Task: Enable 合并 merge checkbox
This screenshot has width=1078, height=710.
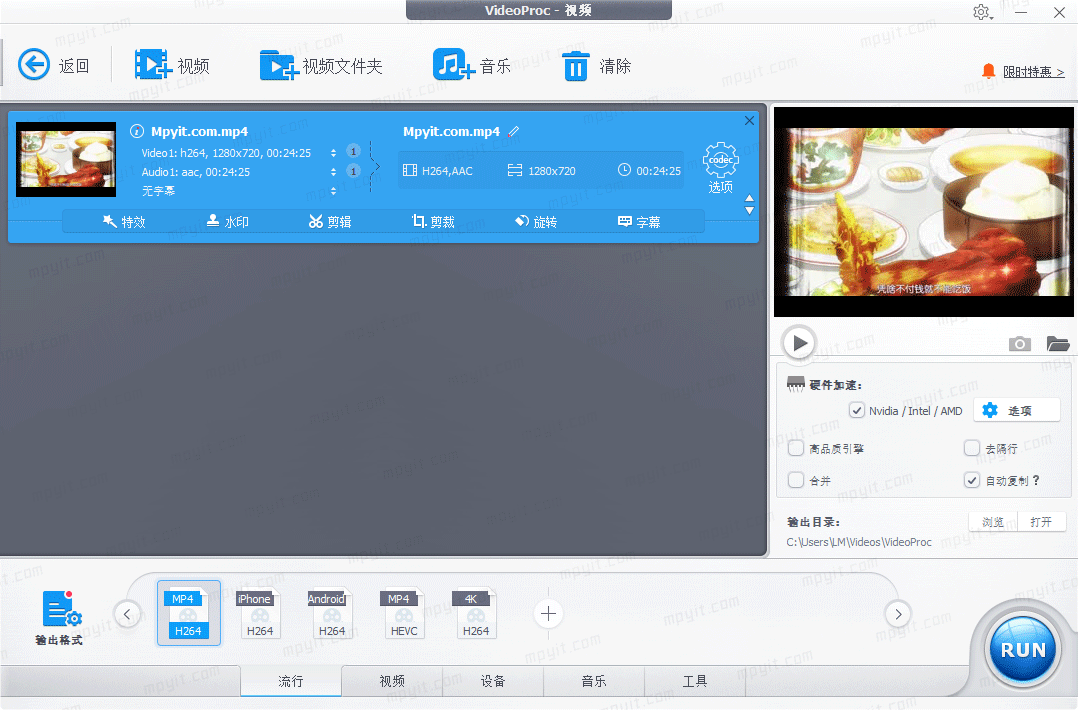Action: coord(796,480)
